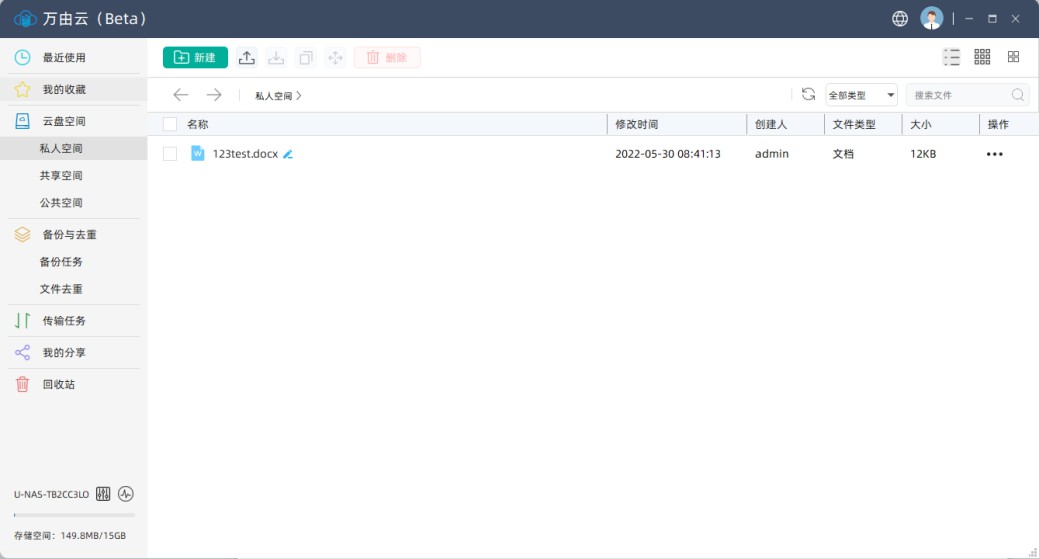
Task: Switch to the small grid view icon
Action: [982, 58]
